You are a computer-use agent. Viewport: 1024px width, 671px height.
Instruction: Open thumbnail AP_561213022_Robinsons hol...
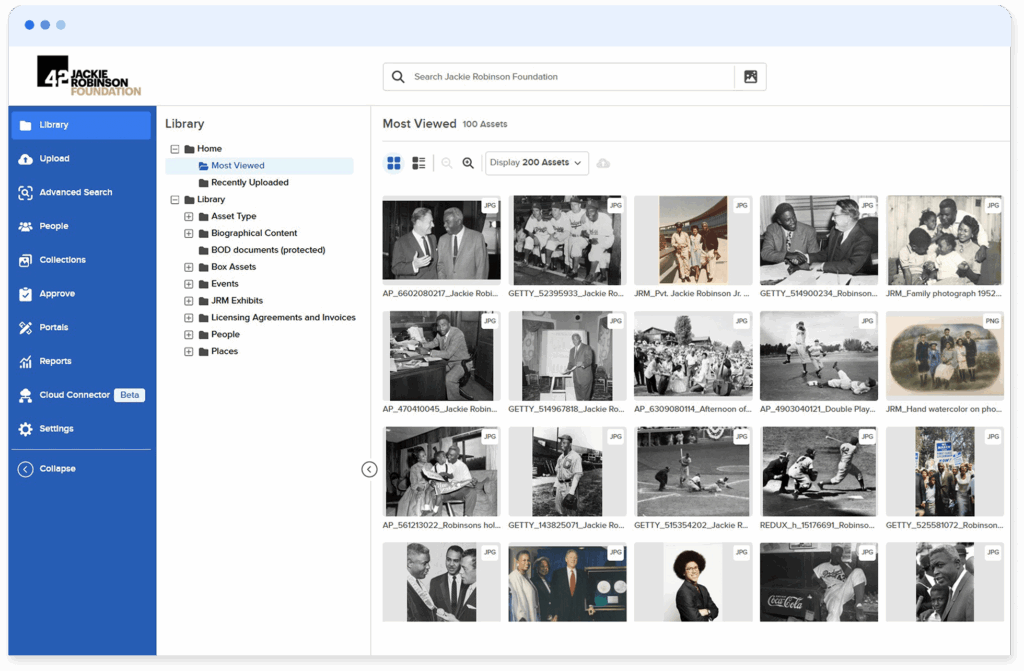point(441,472)
